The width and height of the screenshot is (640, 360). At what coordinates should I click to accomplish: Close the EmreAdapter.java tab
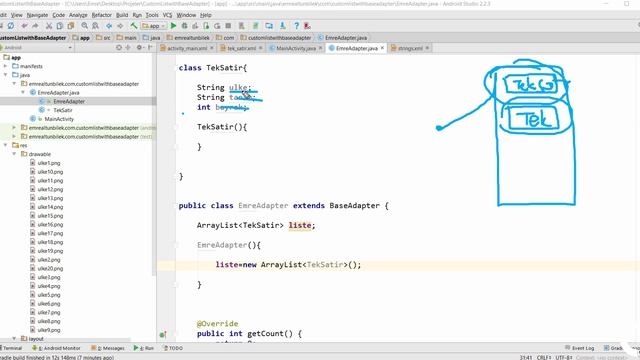coord(382,48)
